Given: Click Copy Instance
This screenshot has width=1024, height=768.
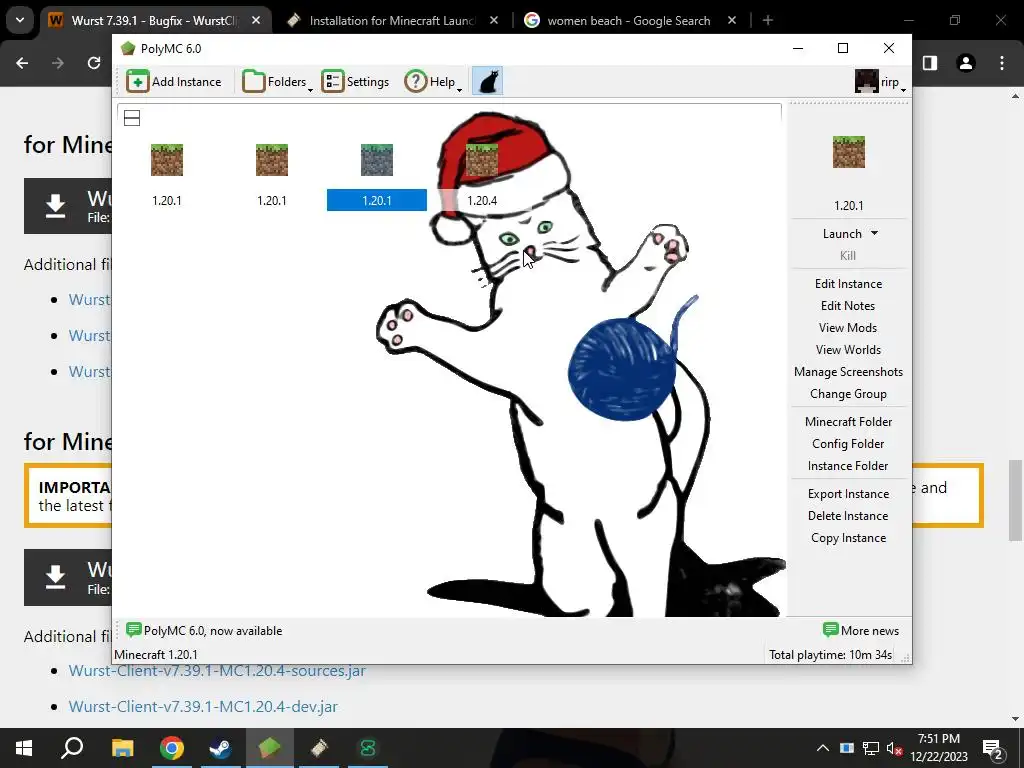Looking at the screenshot, I should [848, 538].
